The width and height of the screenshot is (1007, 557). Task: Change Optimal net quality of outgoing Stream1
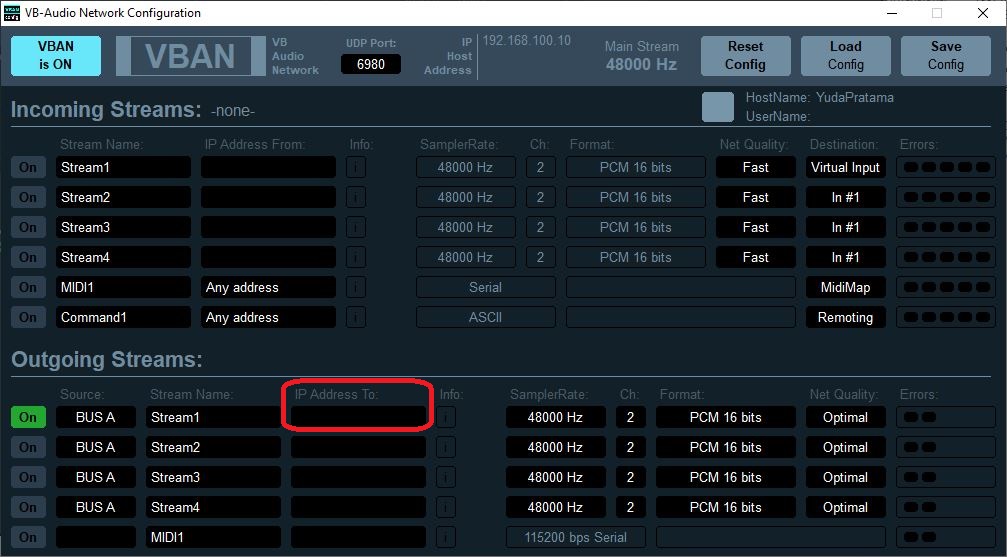846,417
